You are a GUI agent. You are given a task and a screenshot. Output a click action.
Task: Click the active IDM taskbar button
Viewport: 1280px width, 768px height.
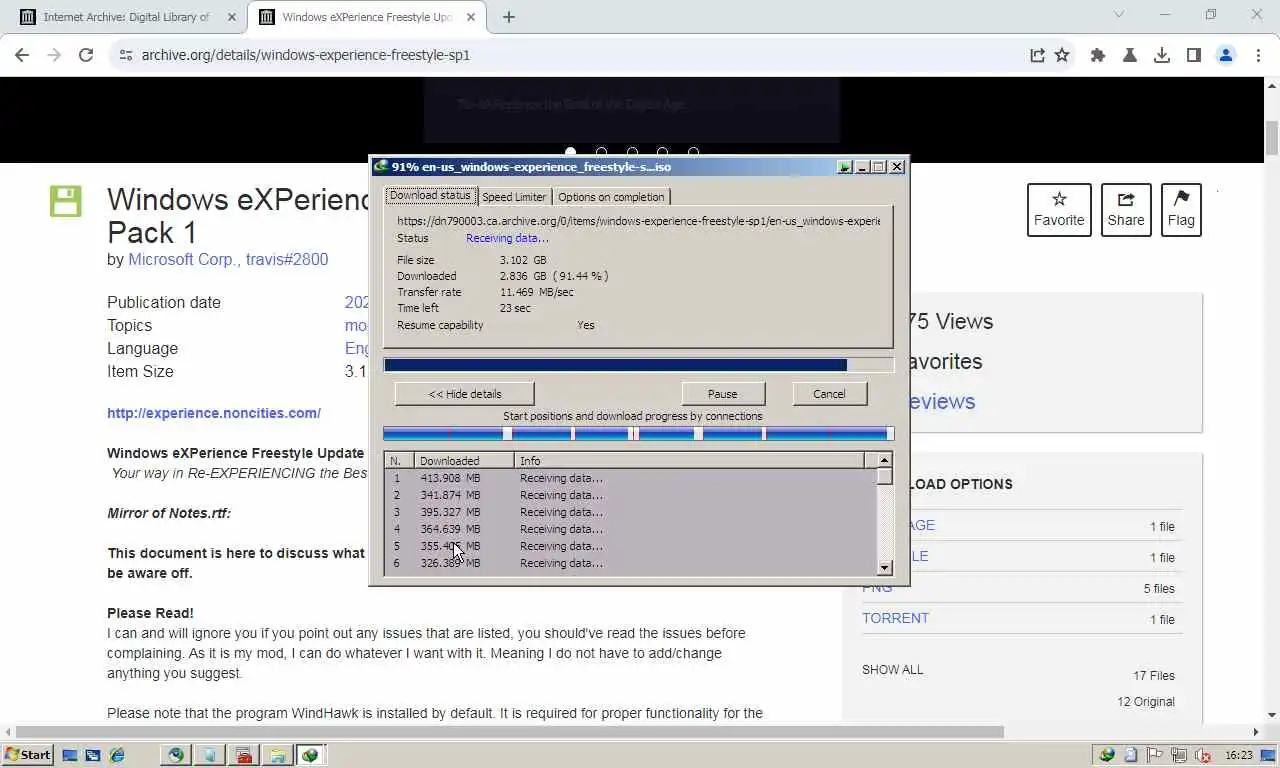coord(310,755)
